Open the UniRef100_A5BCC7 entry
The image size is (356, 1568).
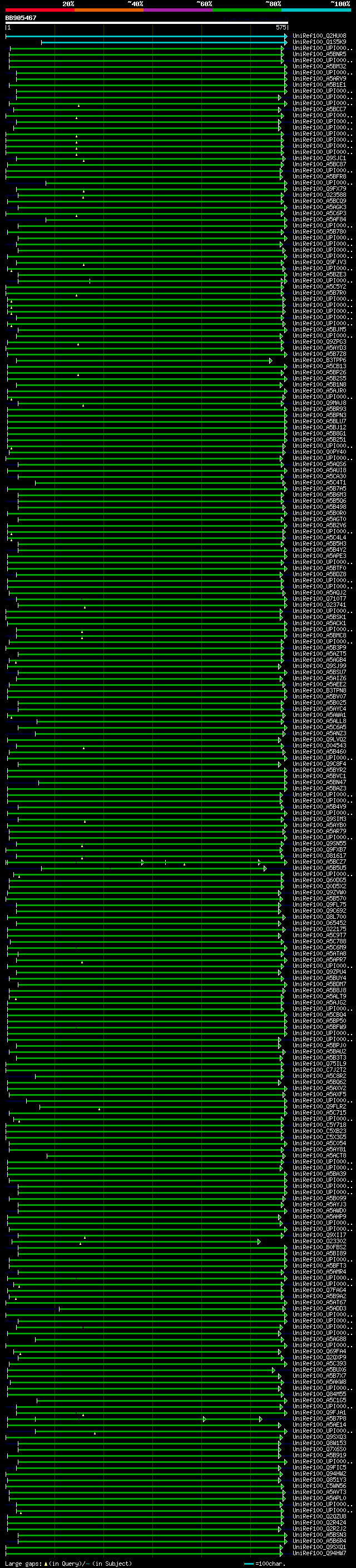point(319,110)
